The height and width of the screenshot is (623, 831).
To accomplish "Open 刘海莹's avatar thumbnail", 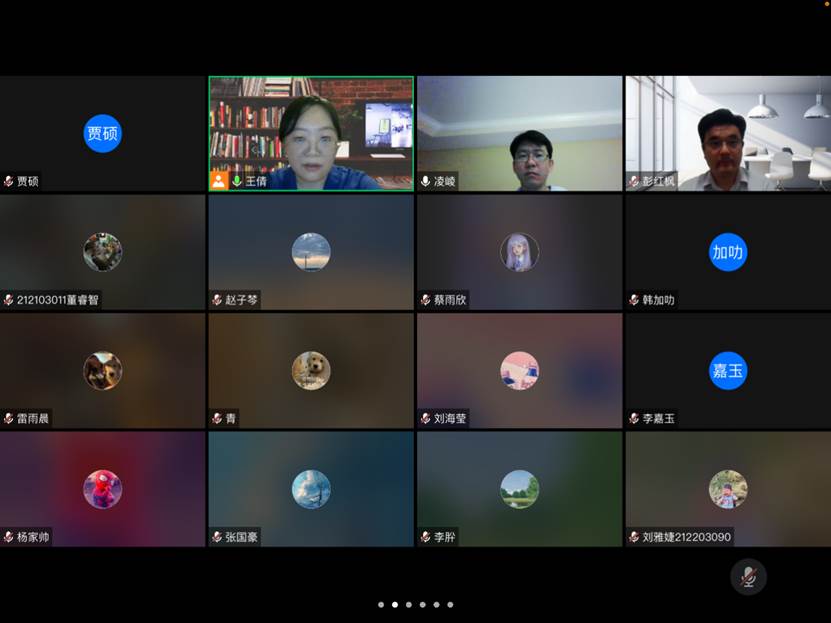I will tap(518, 370).
